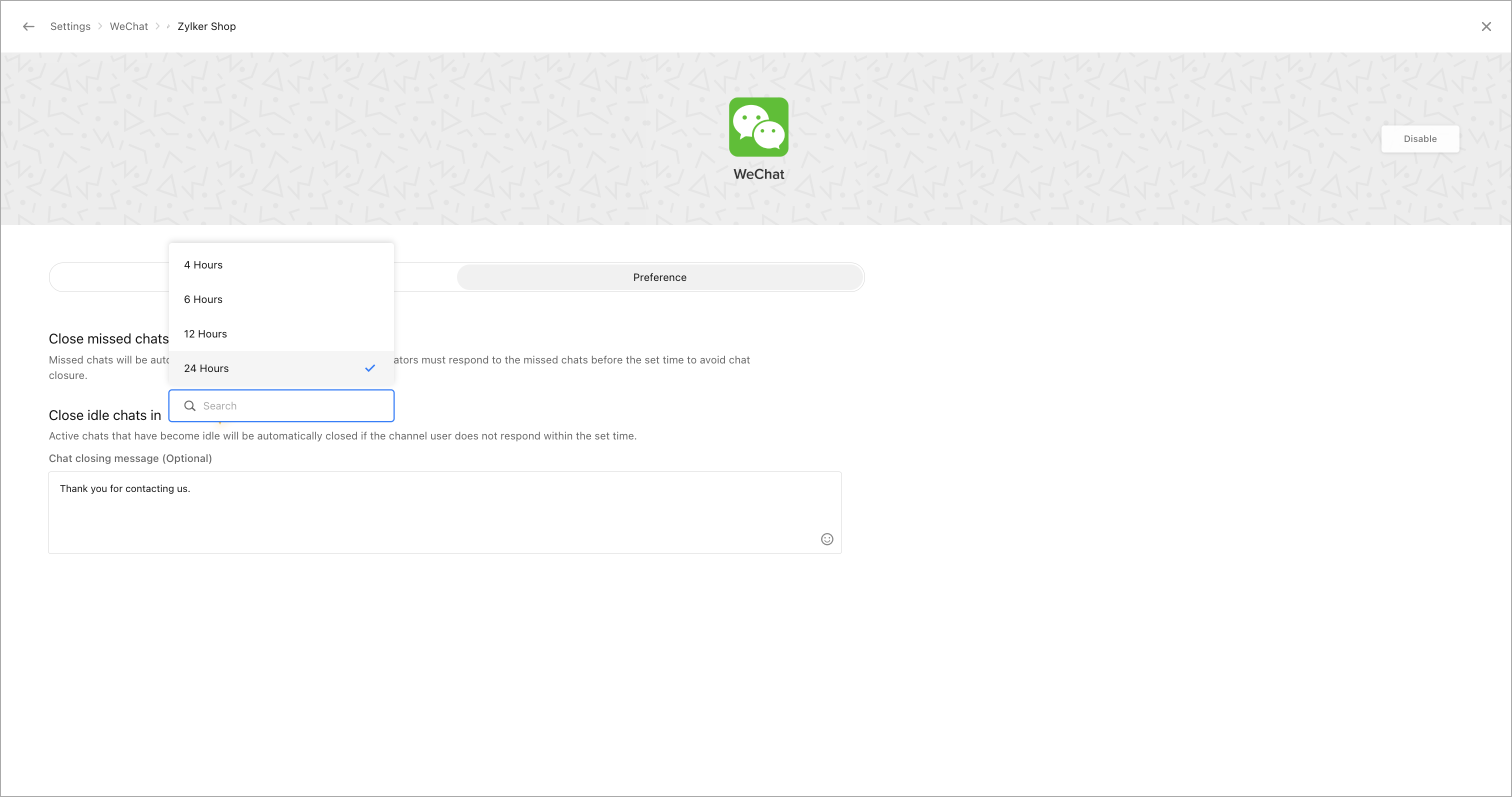Click the WeChat logo icon
The width and height of the screenshot is (1512, 797).
click(759, 127)
